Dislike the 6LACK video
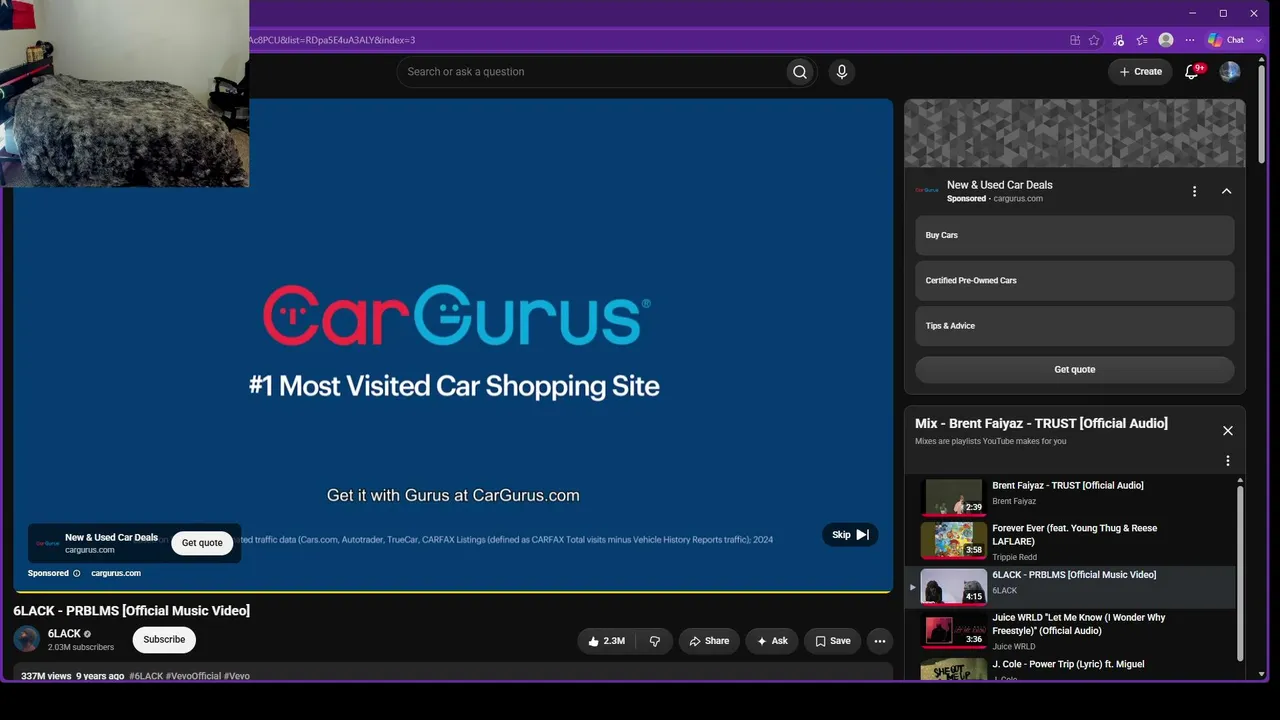 pyautogui.click(x=655, y=641)
